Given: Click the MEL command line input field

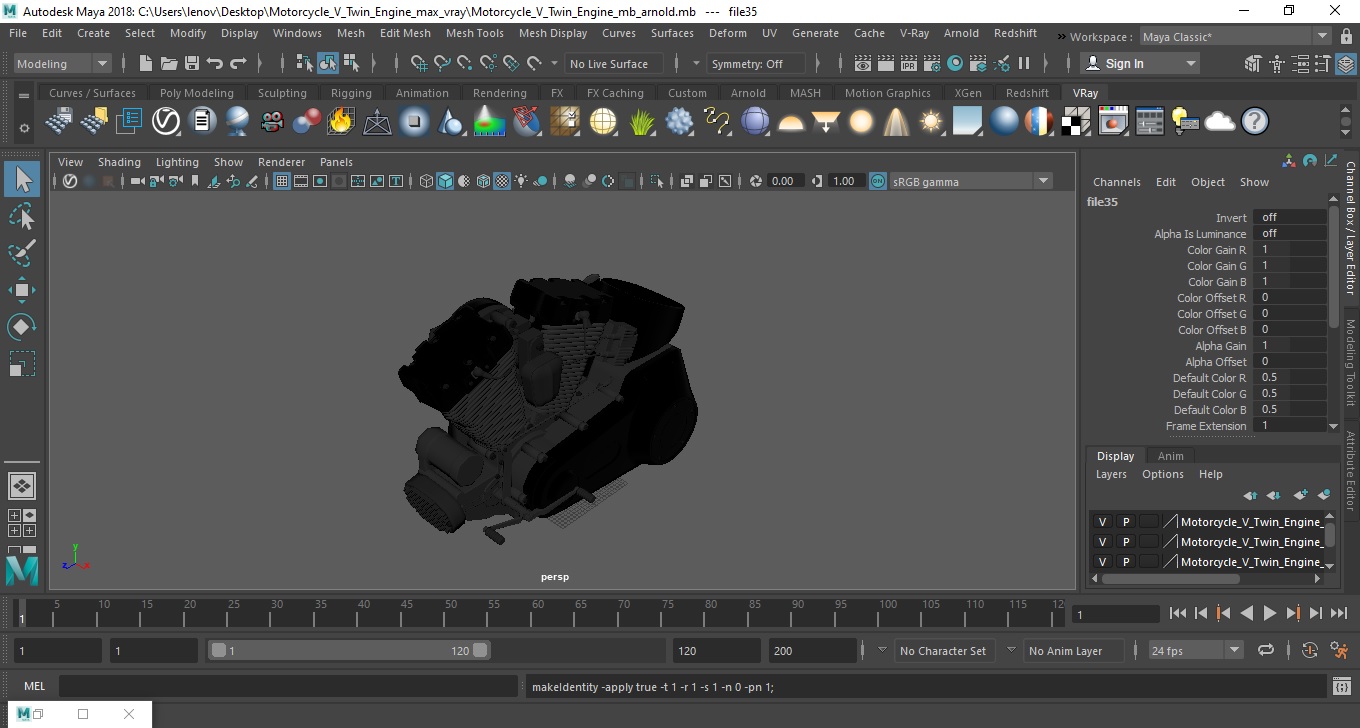Looking at the screenshot, I should [288, 687].
